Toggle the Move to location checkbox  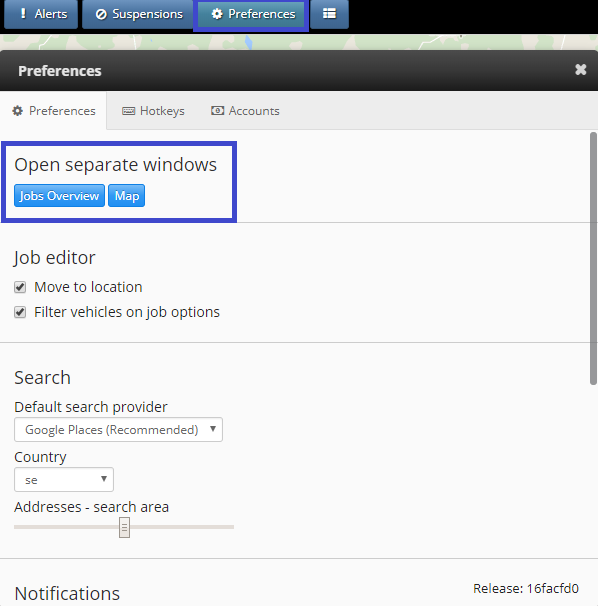20,287
